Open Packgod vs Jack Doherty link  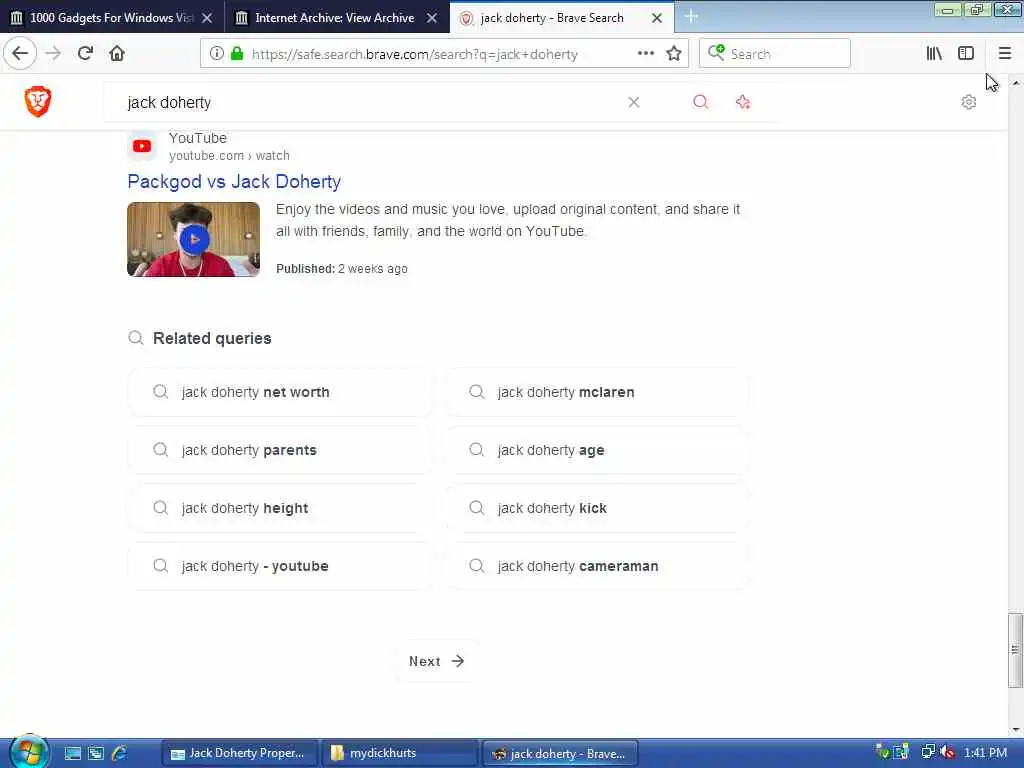click(234, 182)
